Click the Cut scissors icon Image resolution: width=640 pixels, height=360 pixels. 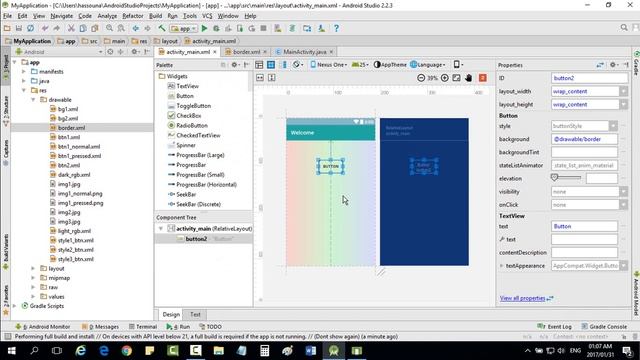coord(71,28)
